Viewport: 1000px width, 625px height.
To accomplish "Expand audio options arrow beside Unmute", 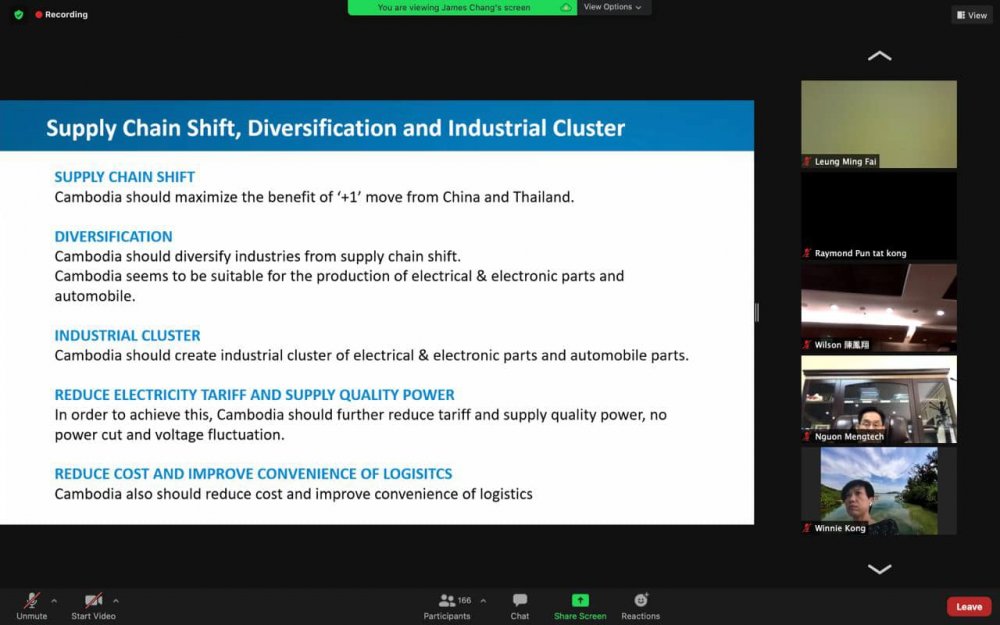I will pyautogui.click(x=54, y=601).
